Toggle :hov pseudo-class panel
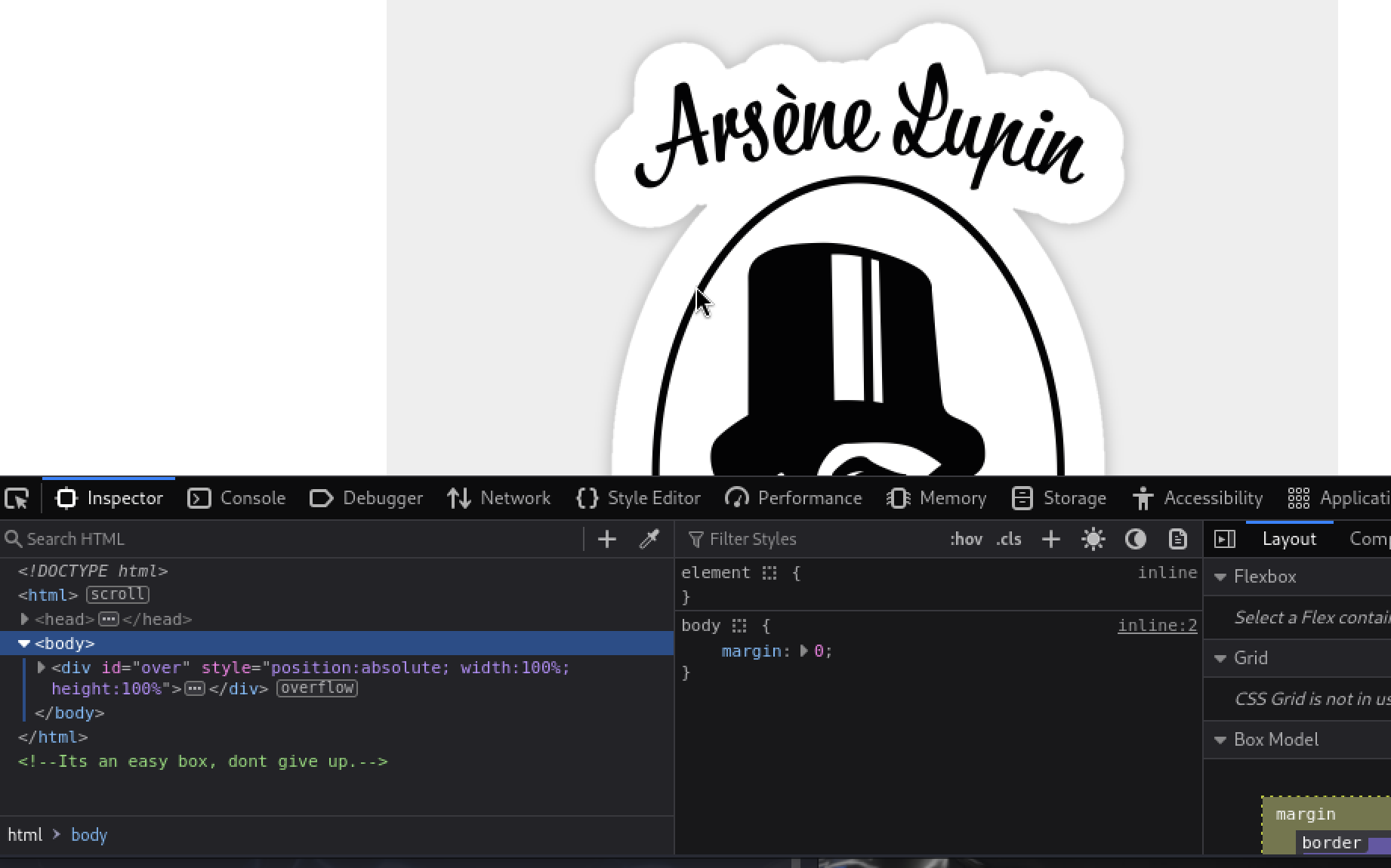The width and height of the screenshot is (1391, 868). 966,539
